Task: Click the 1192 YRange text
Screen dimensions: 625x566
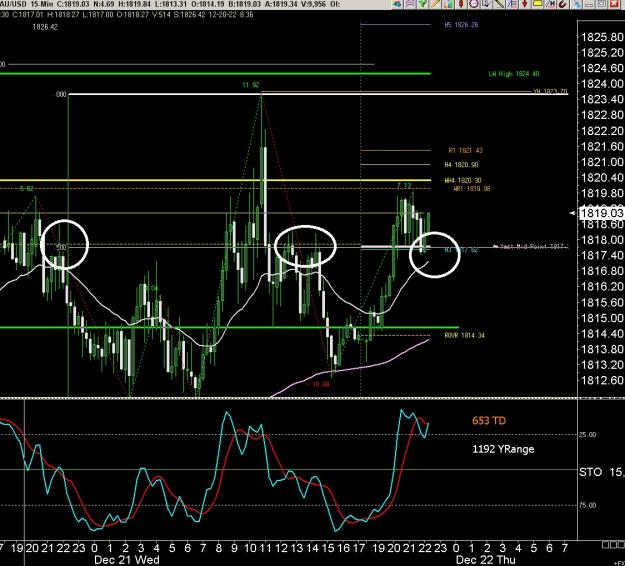Action: pyautogui.click(x=503, y=449)
